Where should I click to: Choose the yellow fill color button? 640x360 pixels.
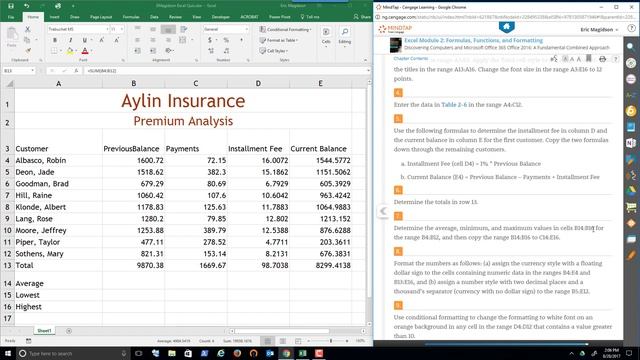[70, 51]
